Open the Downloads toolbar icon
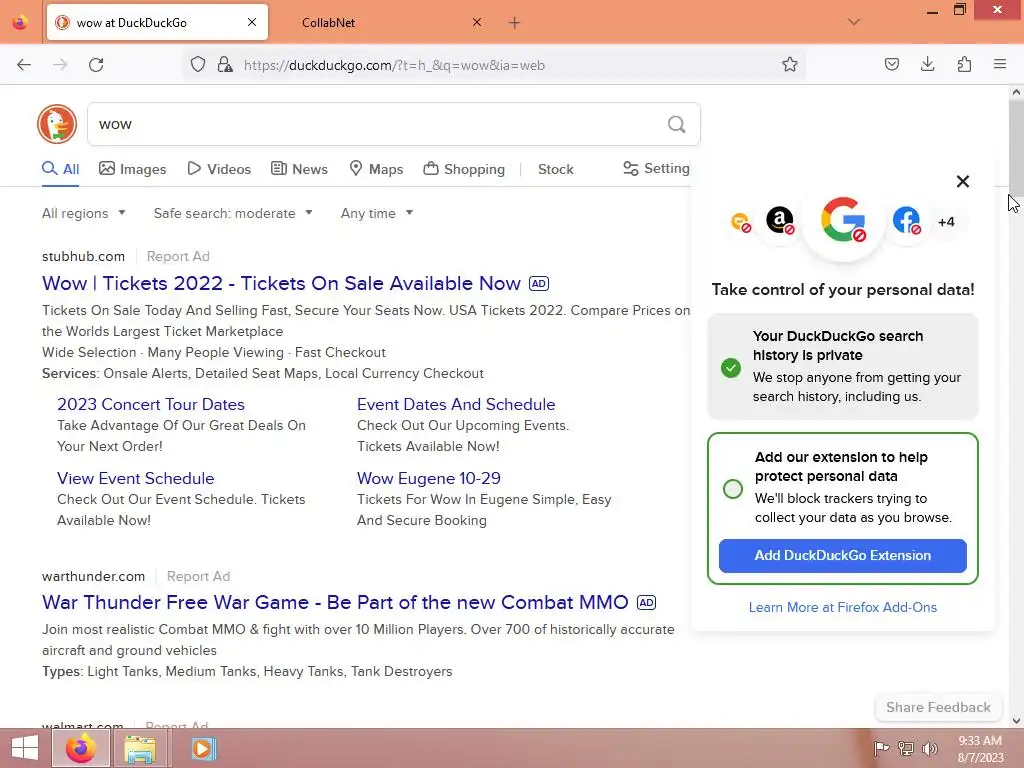Image resolution: width=1024 pixels, height=768 pixels. [x=927, y=65]
